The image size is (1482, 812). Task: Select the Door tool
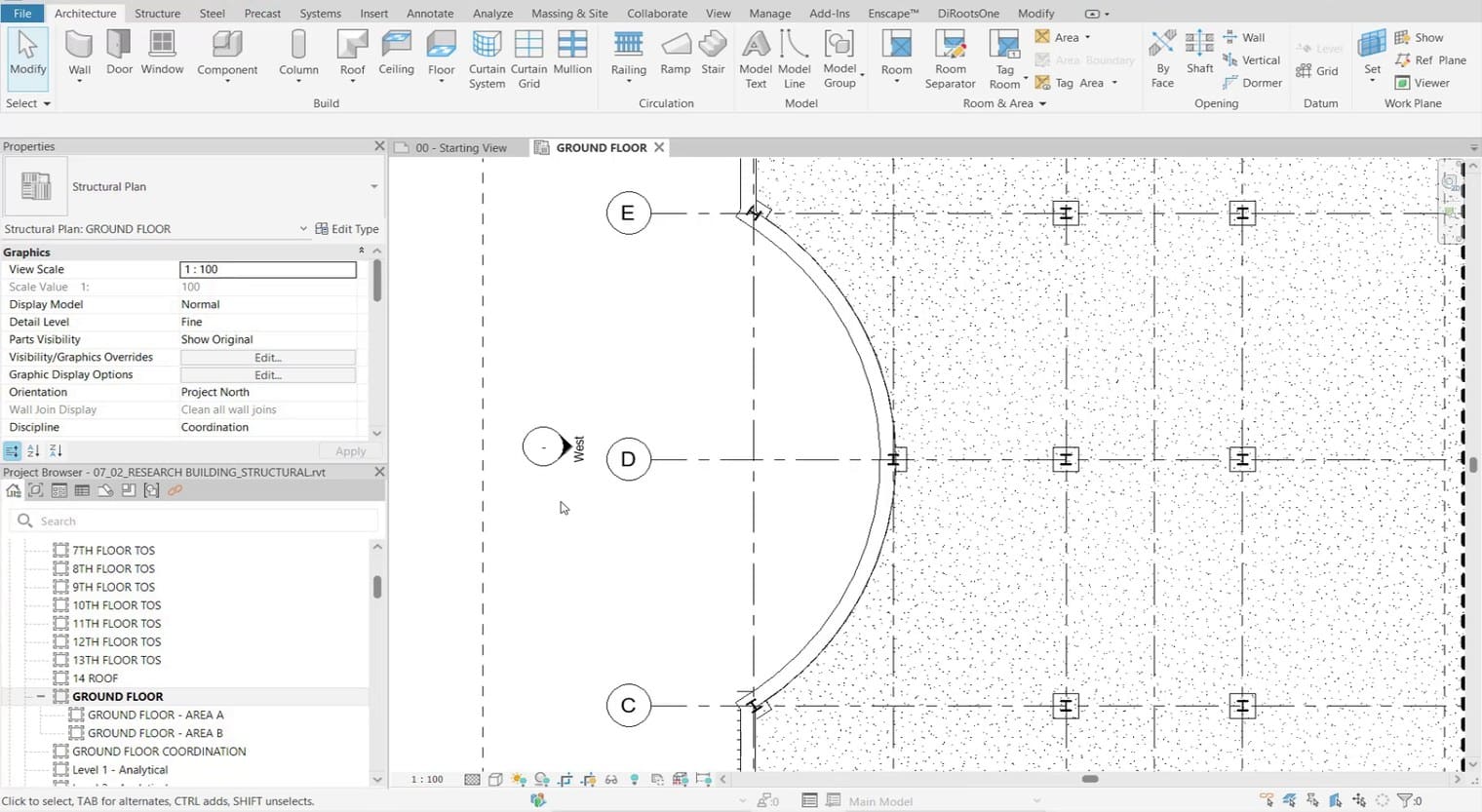point(119,53)
